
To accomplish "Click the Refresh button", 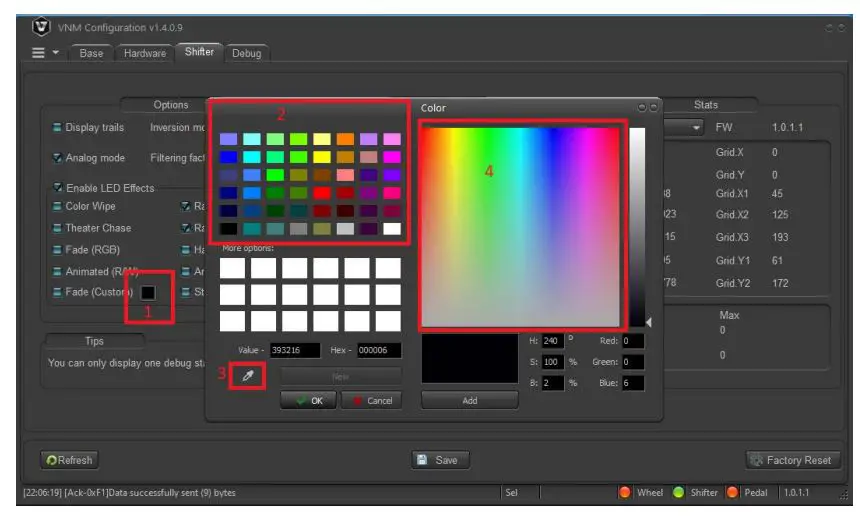I will point(70,460).
